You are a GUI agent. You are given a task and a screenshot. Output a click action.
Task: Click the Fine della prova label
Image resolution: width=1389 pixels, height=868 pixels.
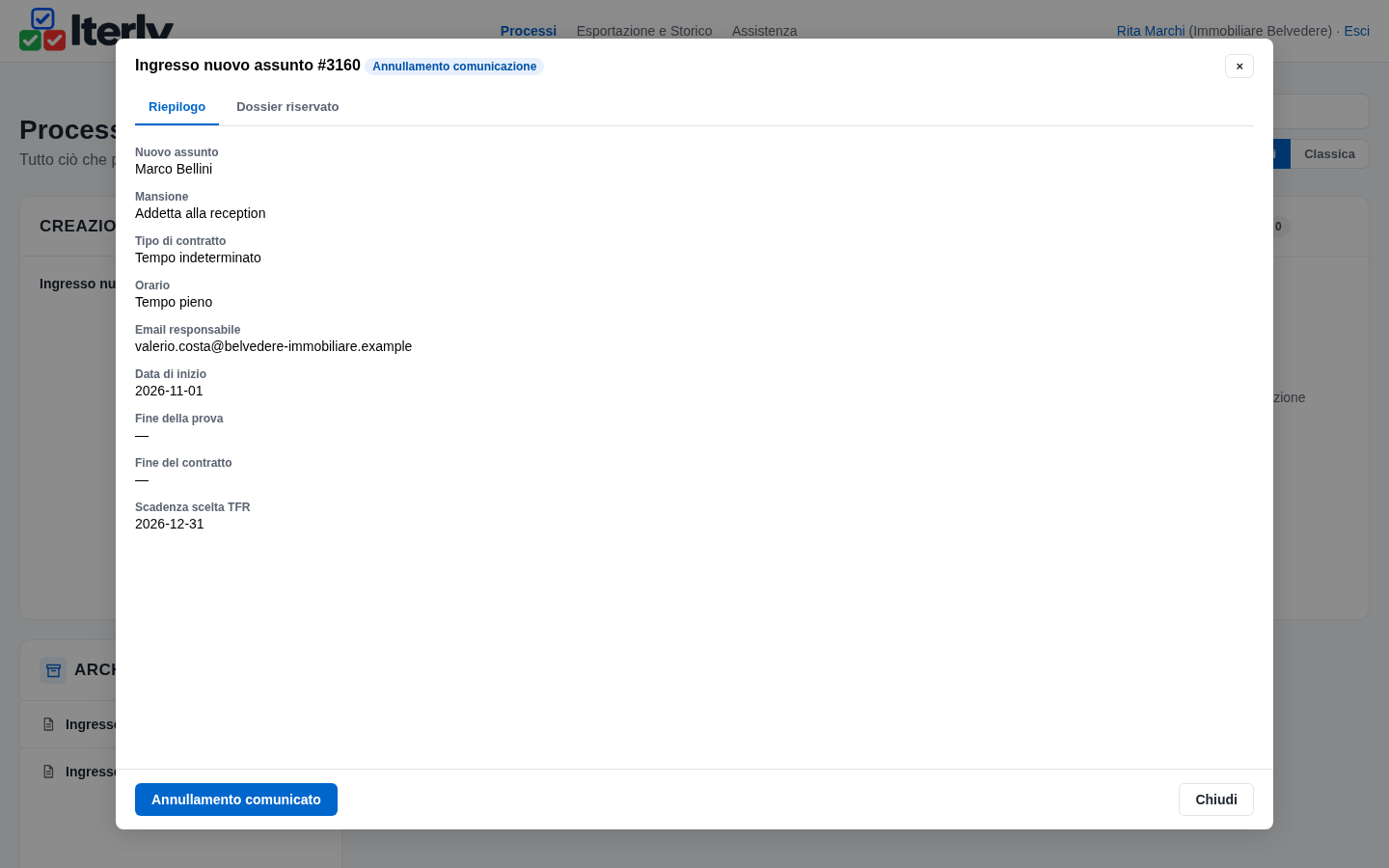coord(178,419)
